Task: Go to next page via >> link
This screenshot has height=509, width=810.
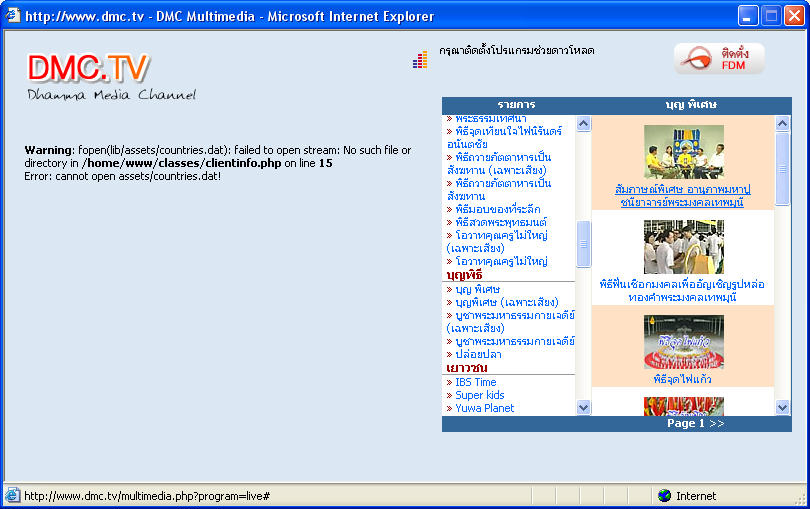Action: click(717, 424)
